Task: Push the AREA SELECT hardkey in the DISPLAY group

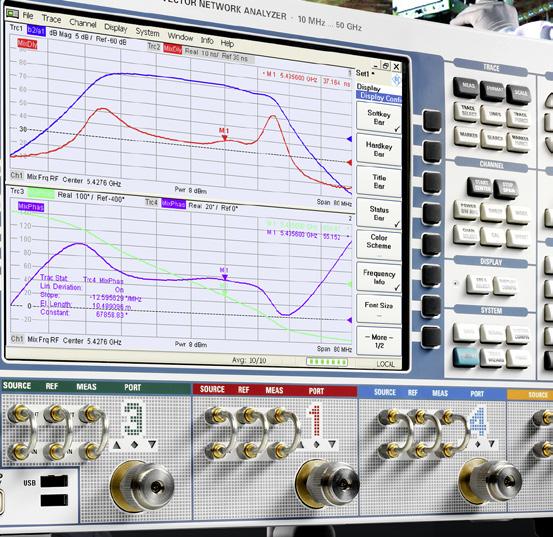Action: [x=479, y=284]
